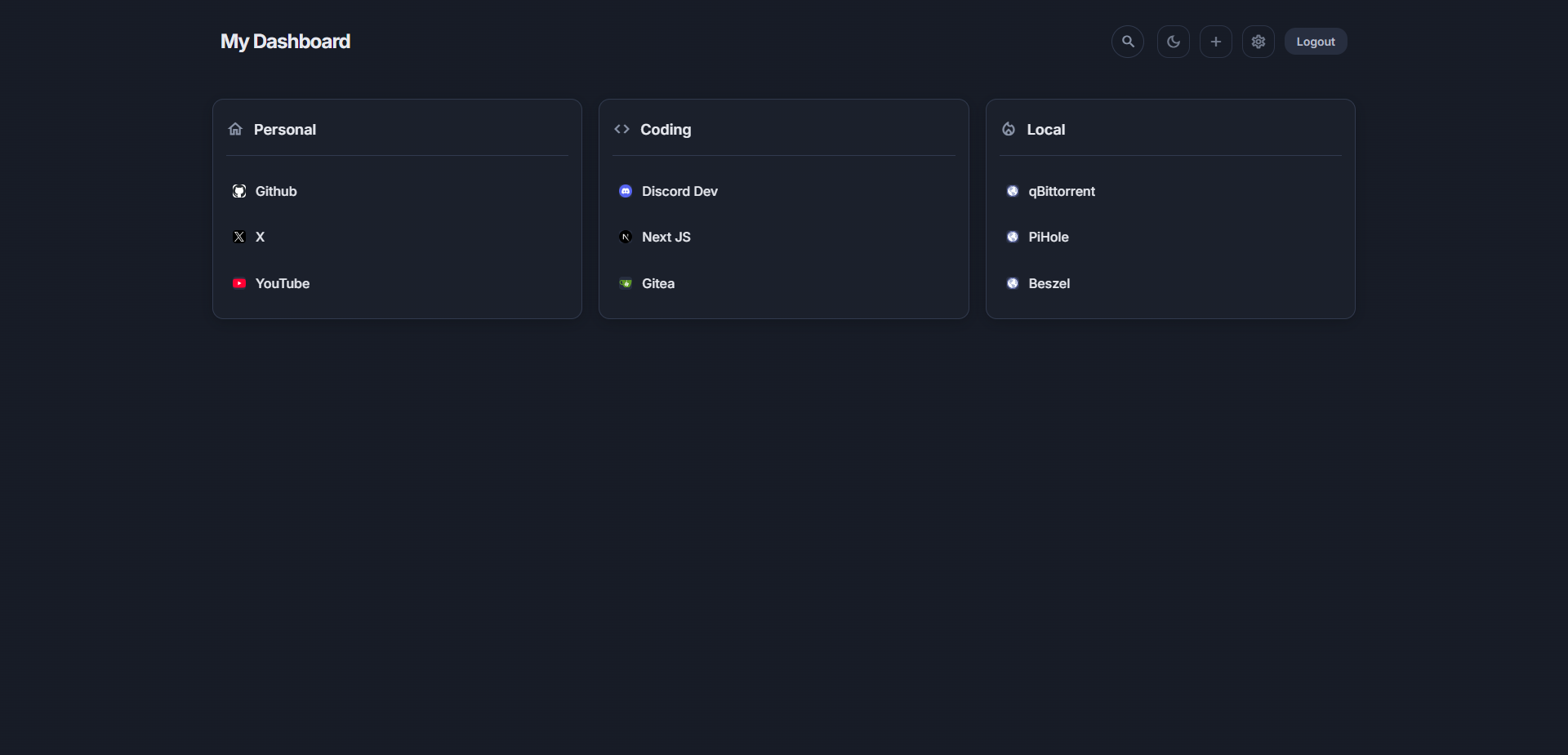Image resolution: width=1568 pixels, height=755 pixels.
Task: Select the Coding category heading
Action: click(666, 129)
